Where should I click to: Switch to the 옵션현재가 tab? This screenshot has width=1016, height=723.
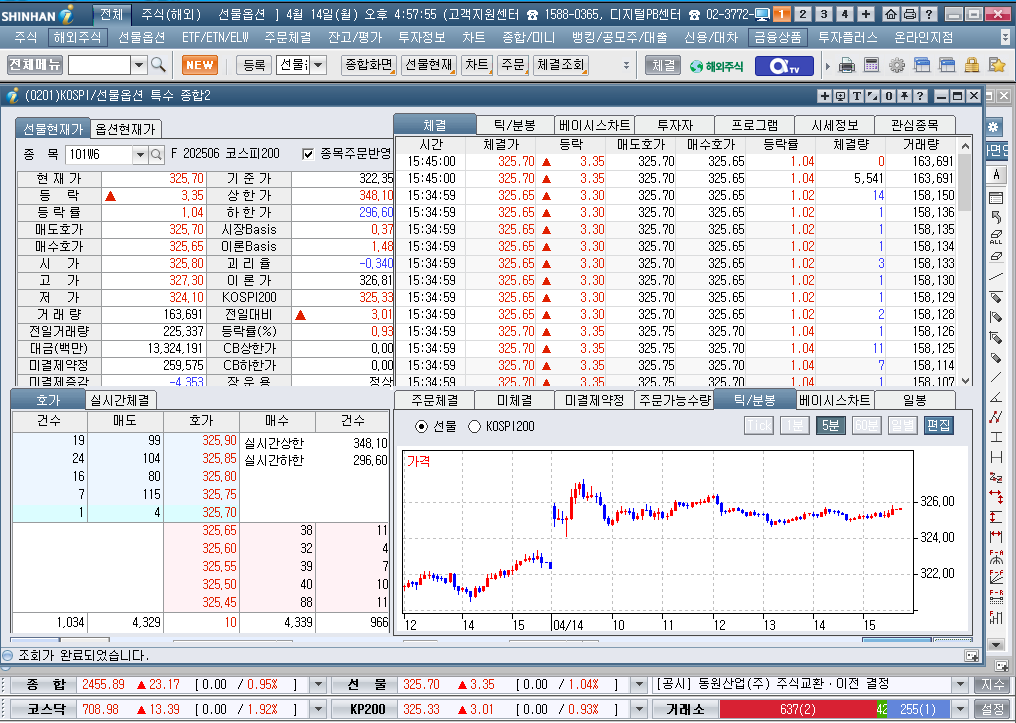[x=125, y=129]
